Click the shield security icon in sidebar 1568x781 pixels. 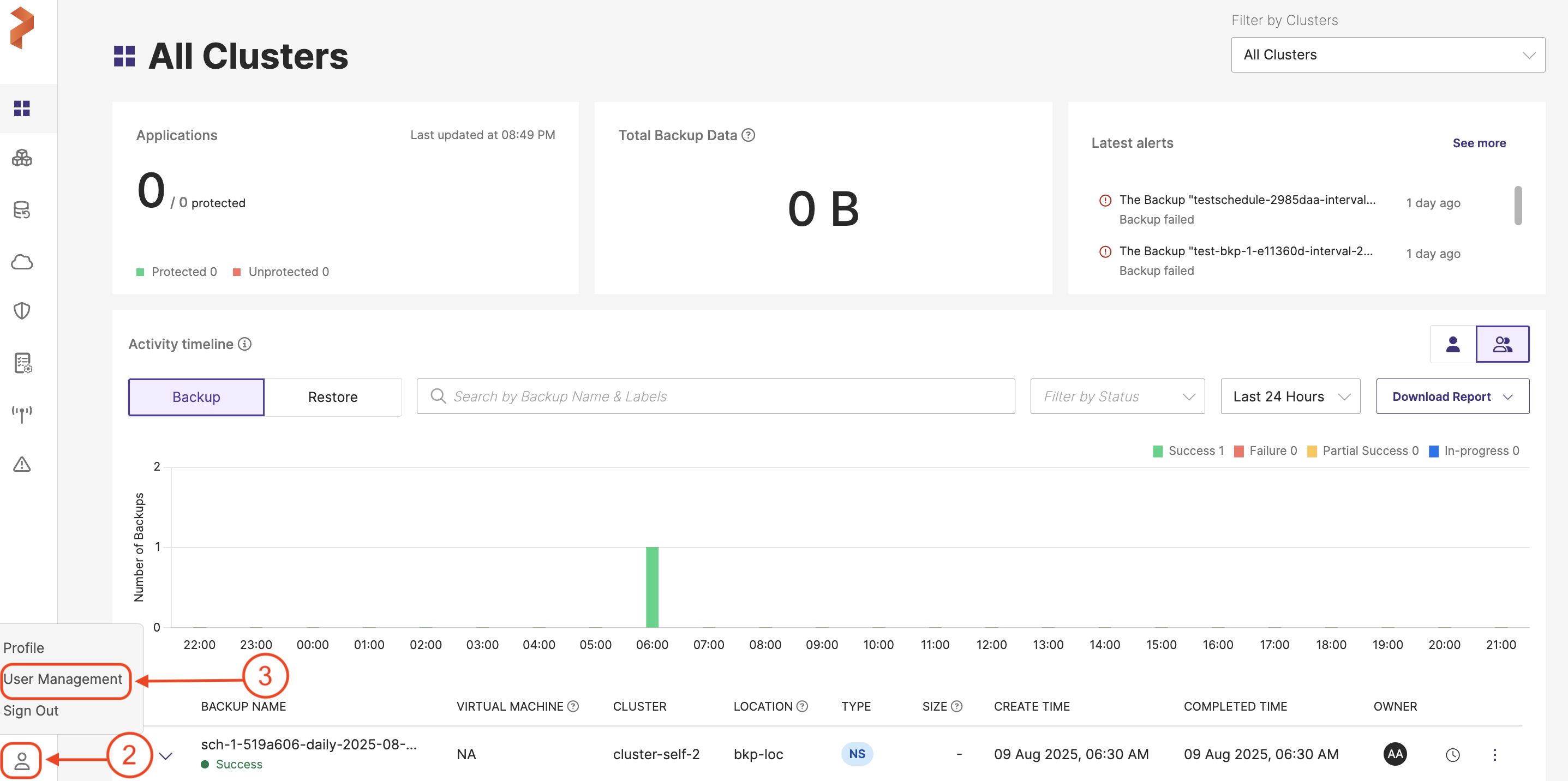coord(22,311)
